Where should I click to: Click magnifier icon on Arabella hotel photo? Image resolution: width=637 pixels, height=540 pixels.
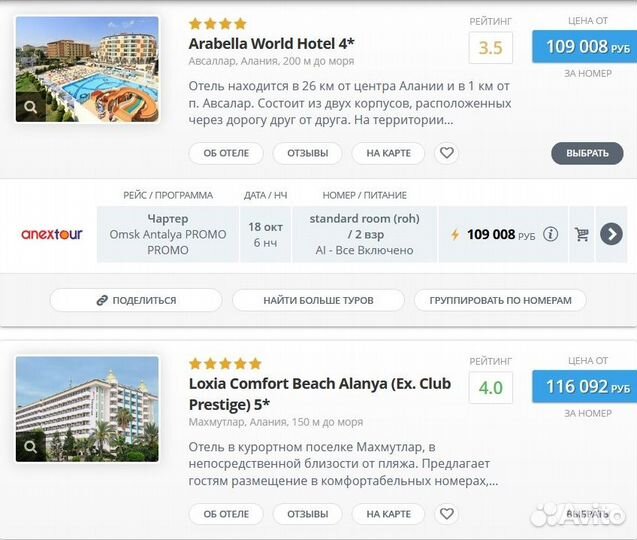tap(32, 106)
